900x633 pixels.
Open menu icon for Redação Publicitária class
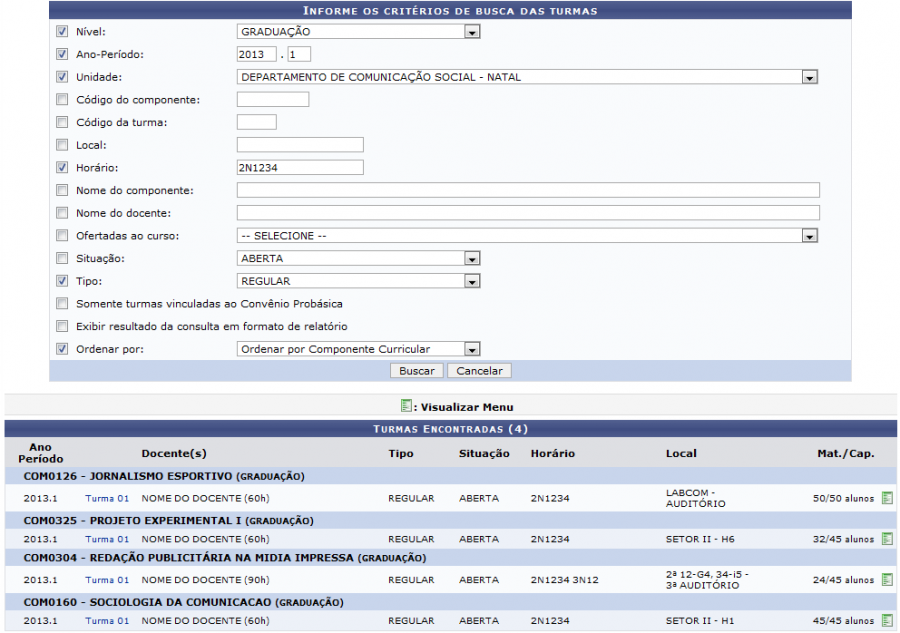click(x=887, y=580)
